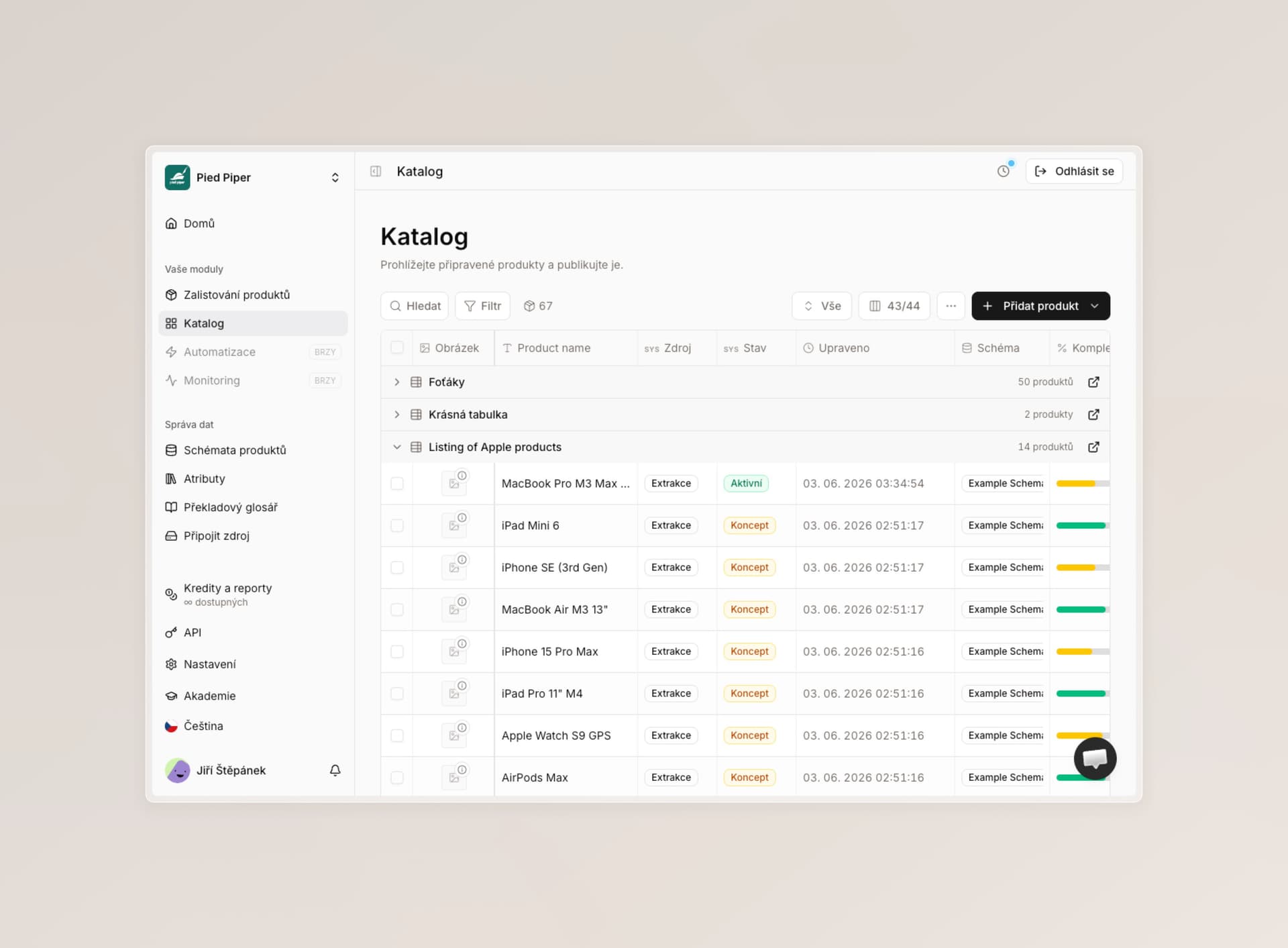Go to Domů in sidebar
The height and width of the screenshot is (948, 1288).
(x=253, y=223)
